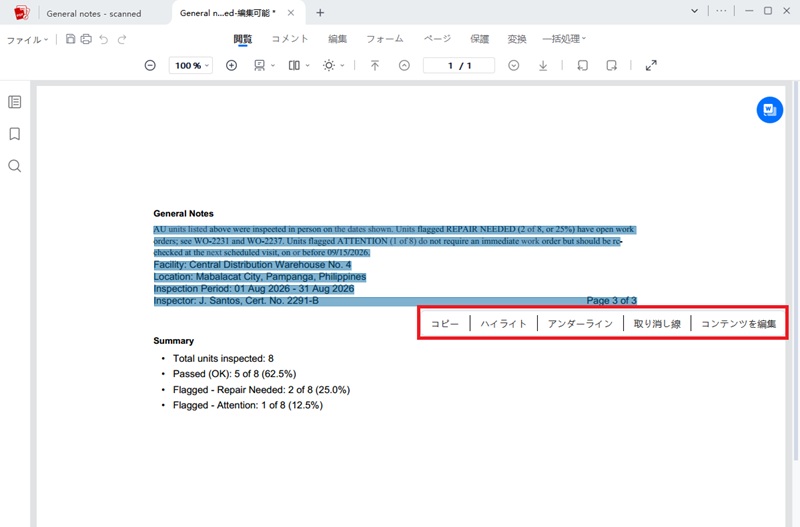The image size is (800, 527).
Task: Click 'Inspection Period: 01 Aug 2026 - 31 Aug 2026'
Action: click(x=254, y=289)
